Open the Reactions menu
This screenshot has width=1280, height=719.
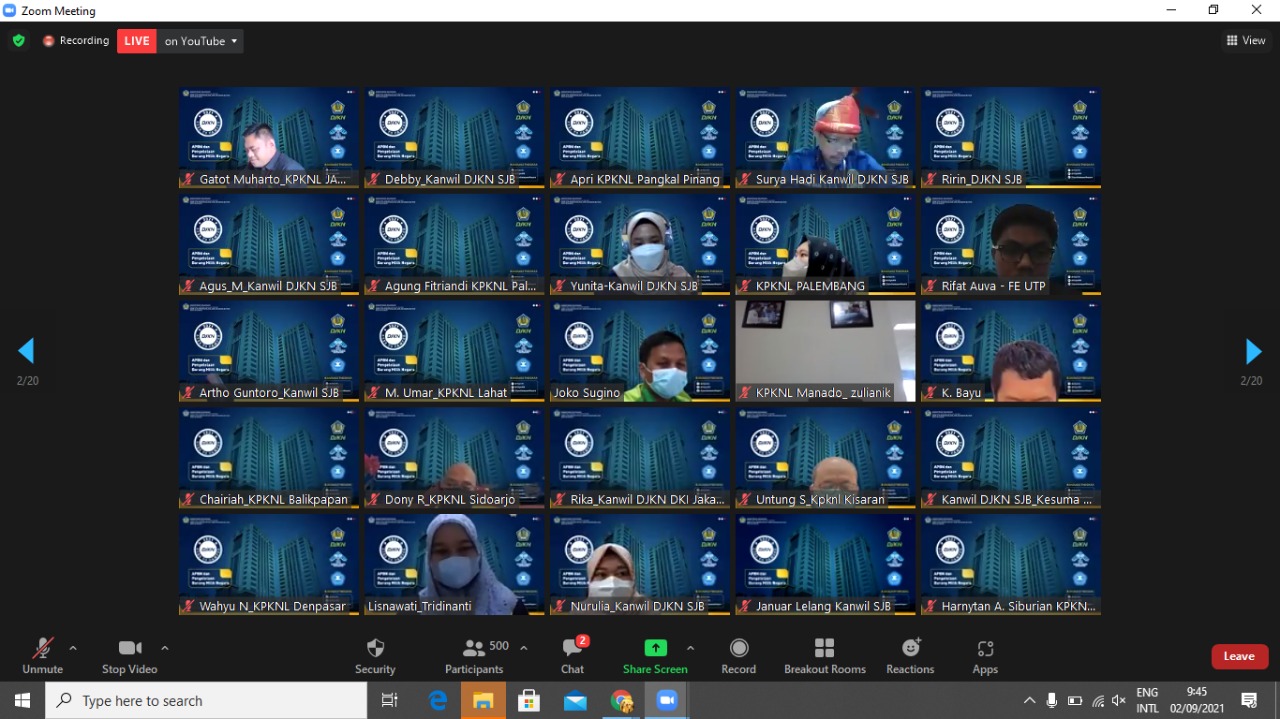coord(910,655)
